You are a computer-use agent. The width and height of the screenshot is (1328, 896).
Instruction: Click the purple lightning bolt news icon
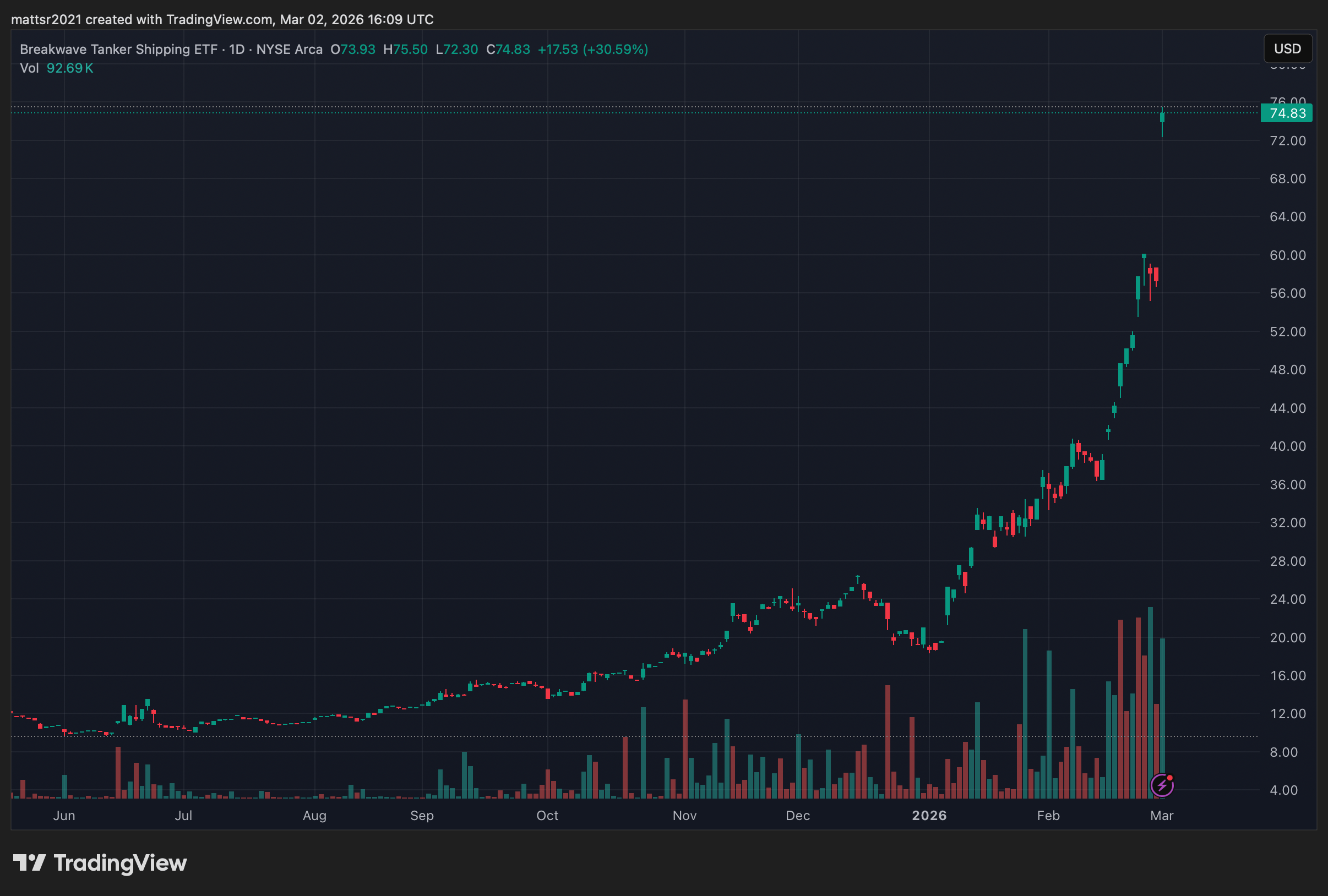pos(1162,785)
